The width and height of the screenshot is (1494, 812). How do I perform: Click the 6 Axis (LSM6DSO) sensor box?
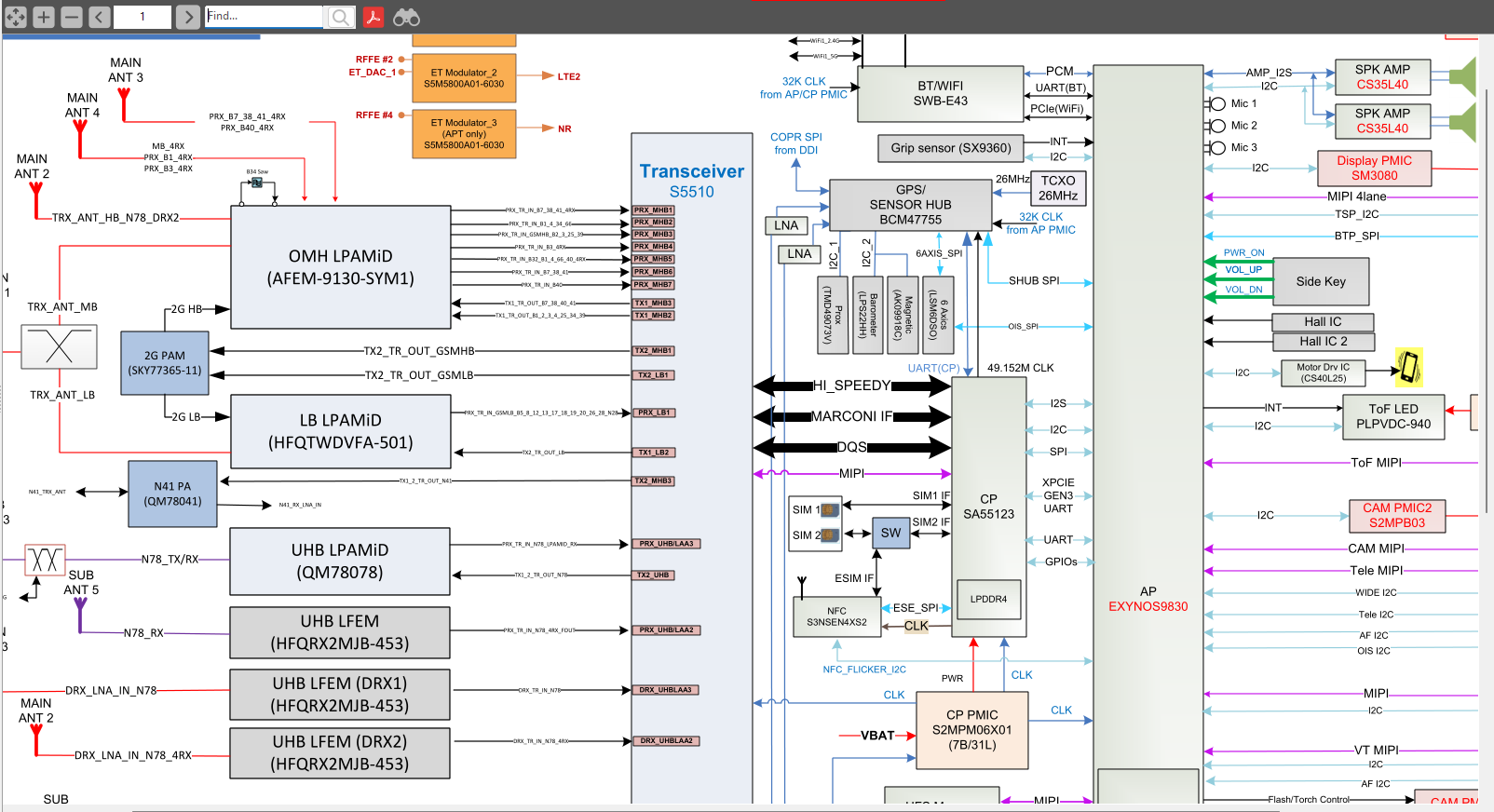coord(938,315)
